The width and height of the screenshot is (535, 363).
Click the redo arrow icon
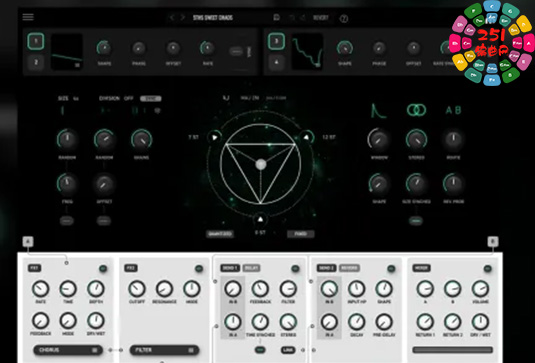(x=303, y=17)
